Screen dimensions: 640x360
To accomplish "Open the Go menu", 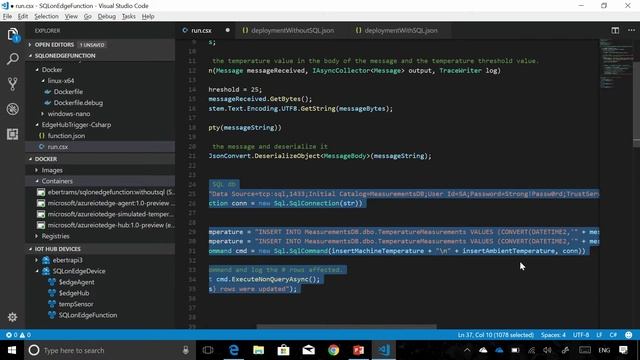I will 87,16.
